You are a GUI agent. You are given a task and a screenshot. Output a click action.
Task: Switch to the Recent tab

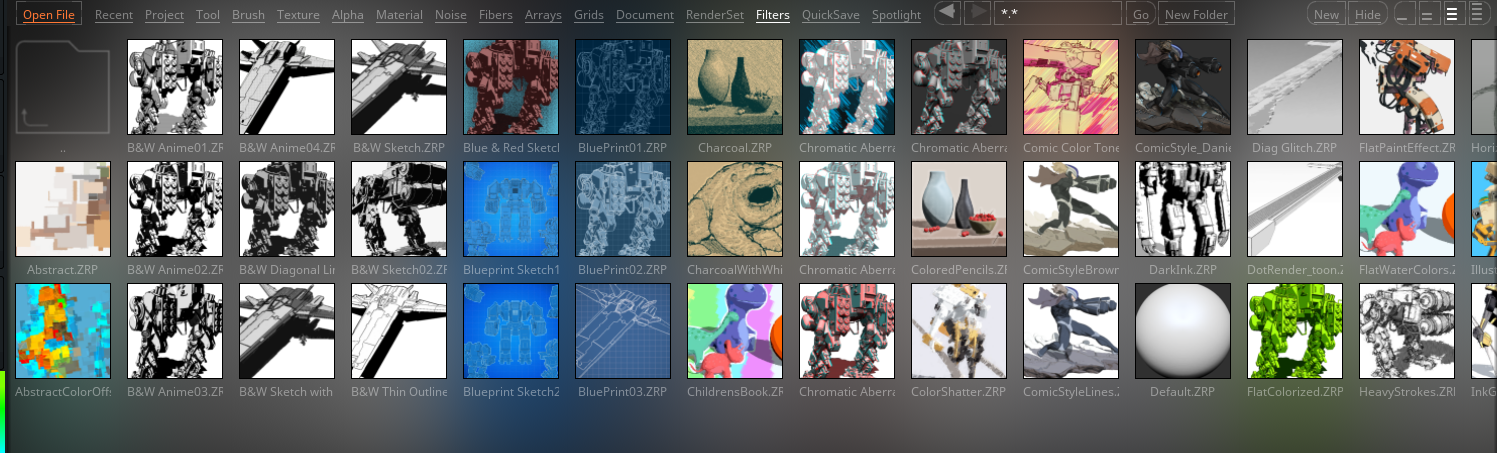[x=114, y=15]
